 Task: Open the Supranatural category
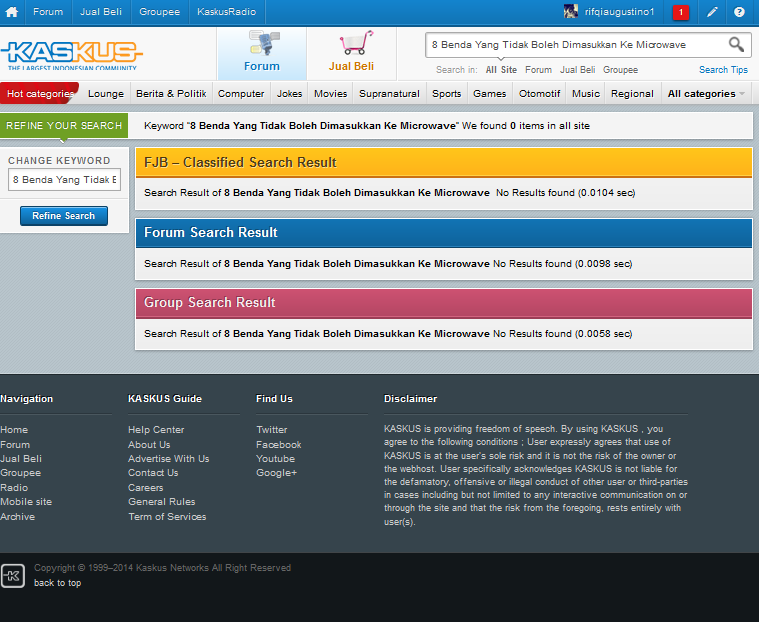(389, 93)
